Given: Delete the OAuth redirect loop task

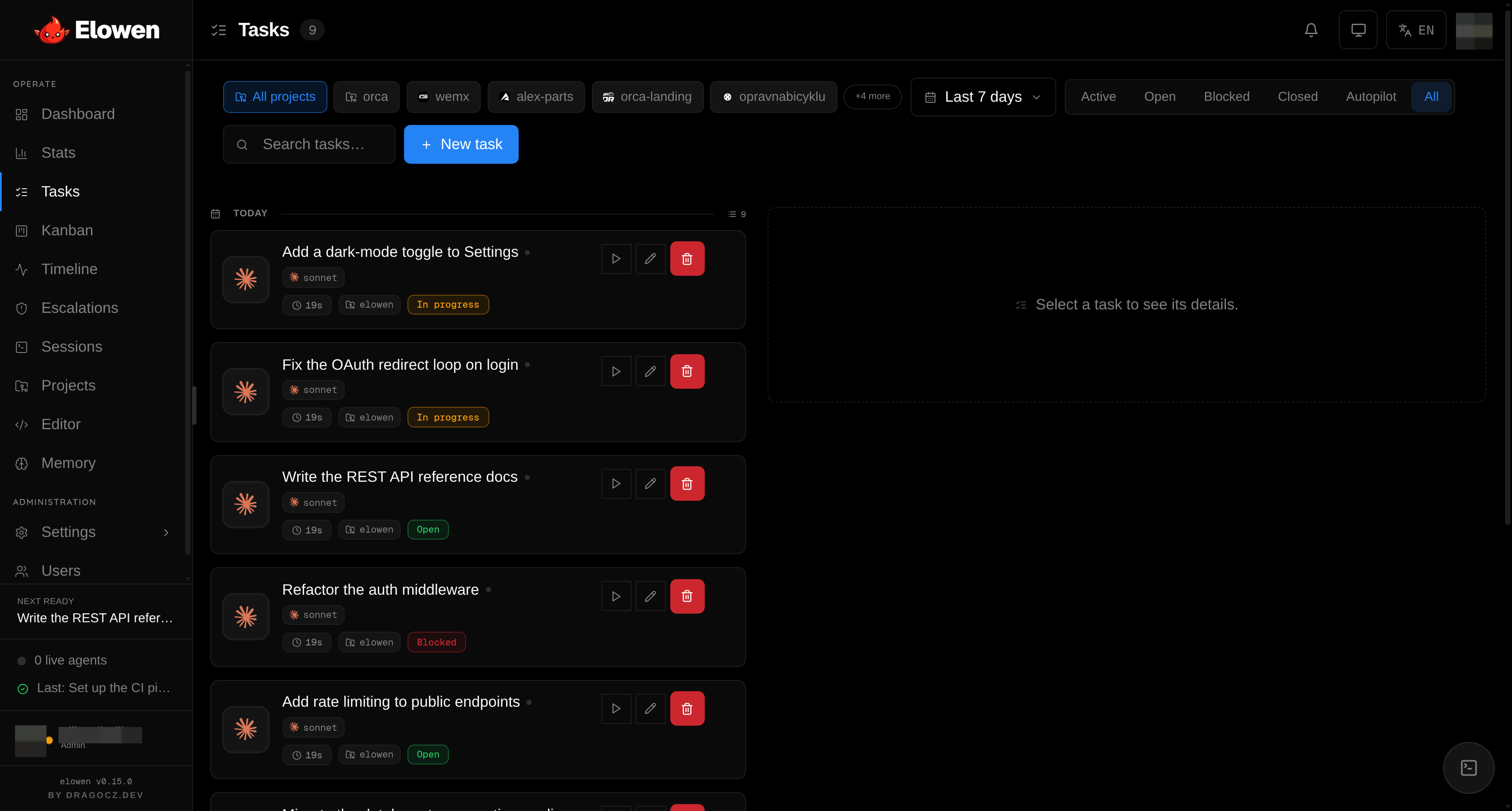Looking at the screenshot, I should pyautogui.click(x=687, y=371).
